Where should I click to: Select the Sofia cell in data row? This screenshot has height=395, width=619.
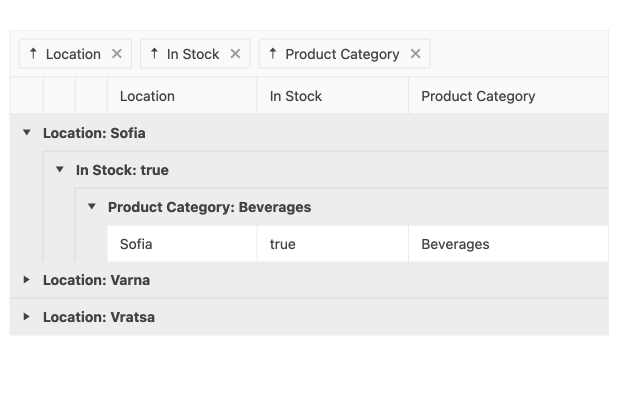(x=182, y=244)
